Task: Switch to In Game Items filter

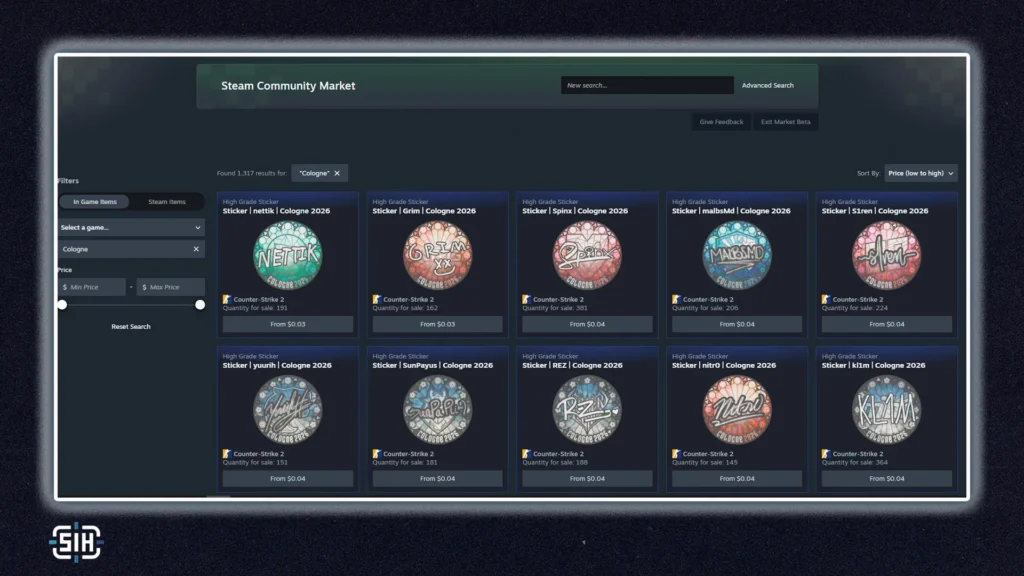Action: click(95, 202)
